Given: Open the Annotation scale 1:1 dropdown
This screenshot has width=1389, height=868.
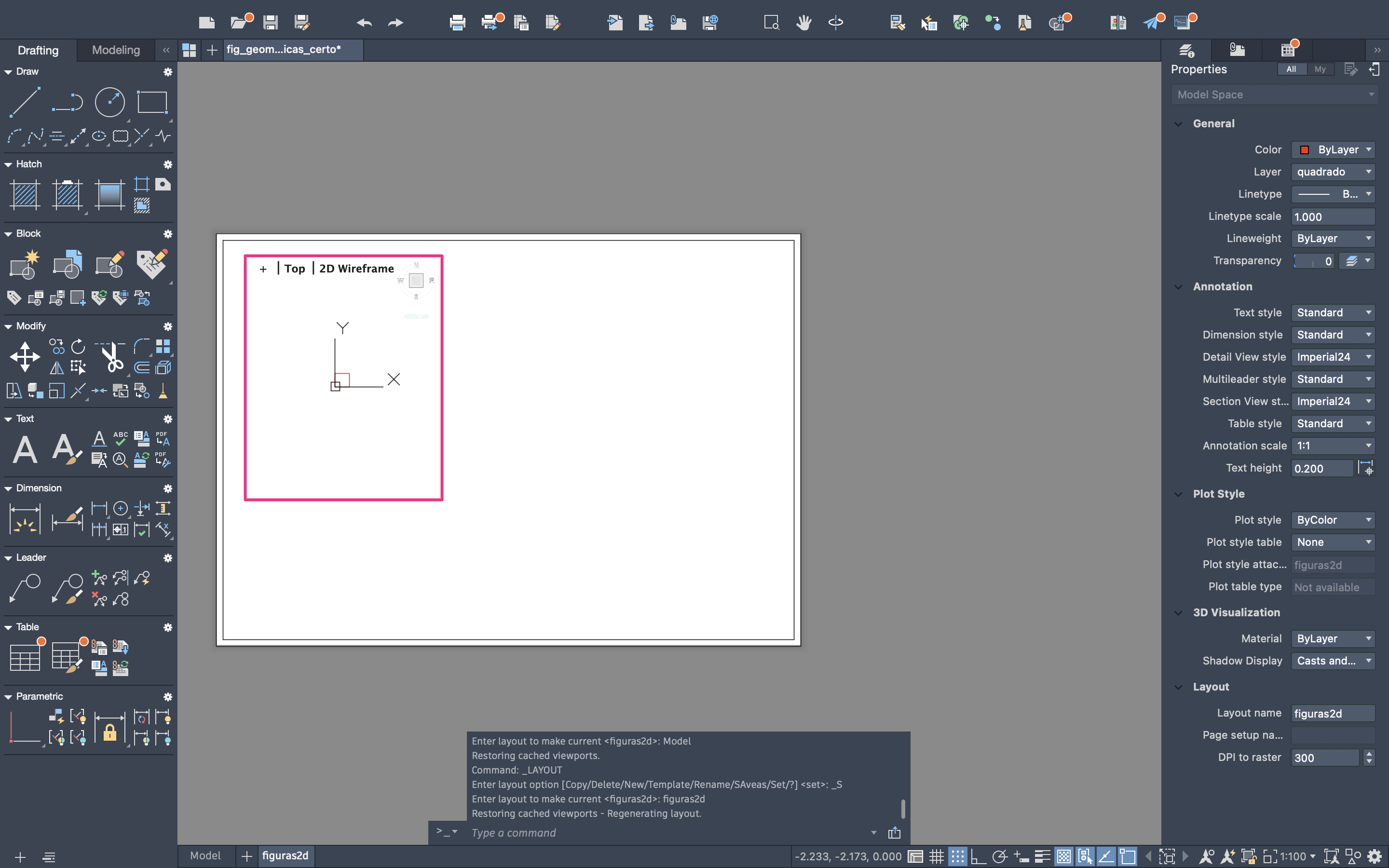Looking at the screenshot, I should pyautogui.click(x=1333, y=446).
